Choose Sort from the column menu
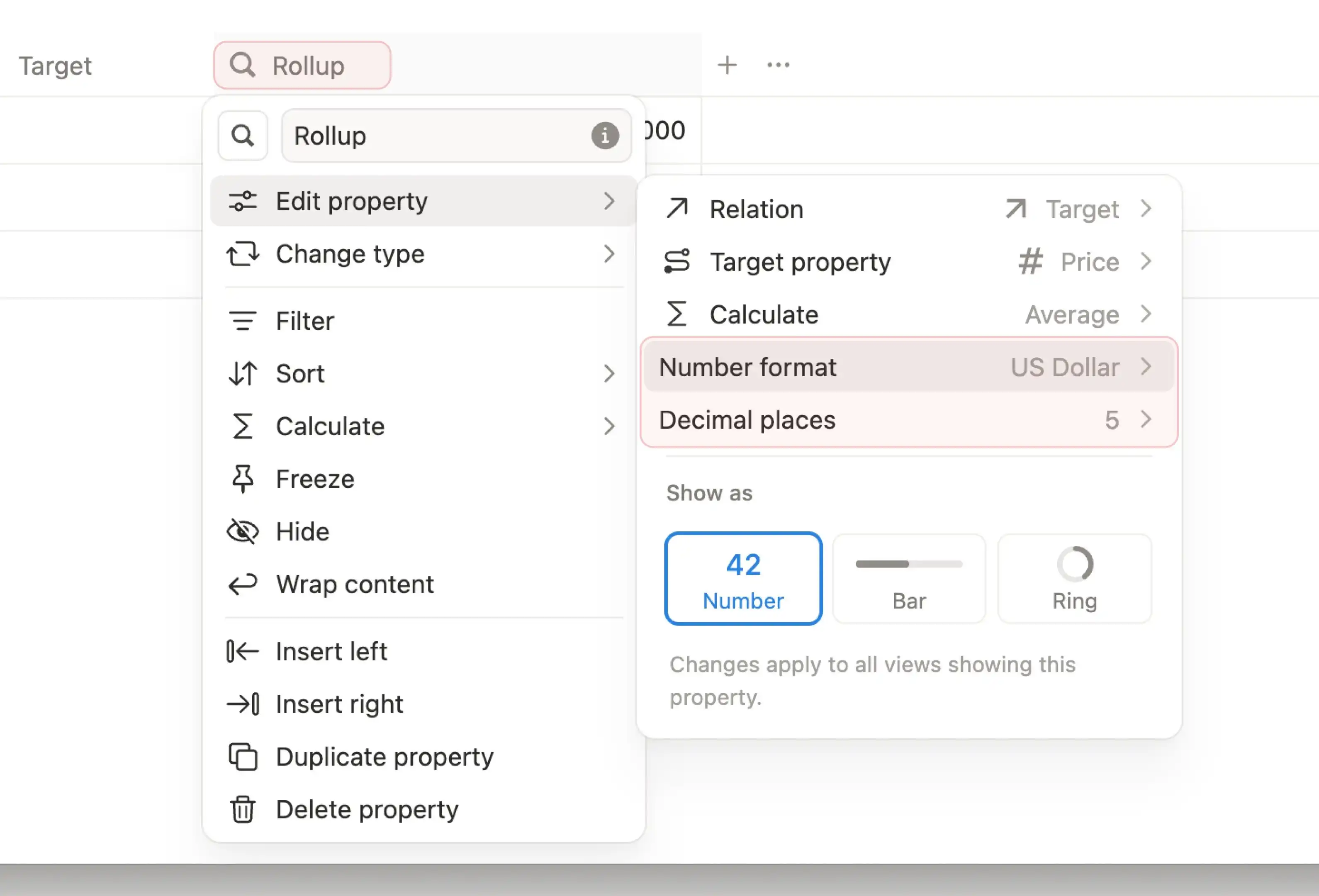The image size is (1319, 896). [423, 374]
